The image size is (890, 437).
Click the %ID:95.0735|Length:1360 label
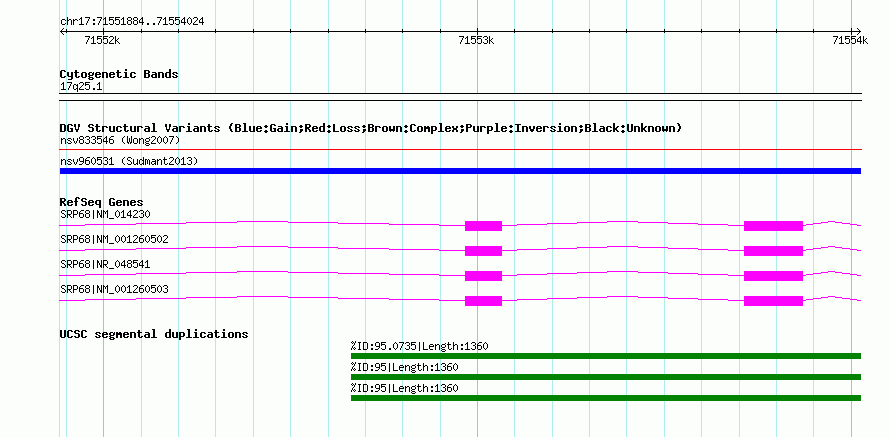click(x=419, y=346)
